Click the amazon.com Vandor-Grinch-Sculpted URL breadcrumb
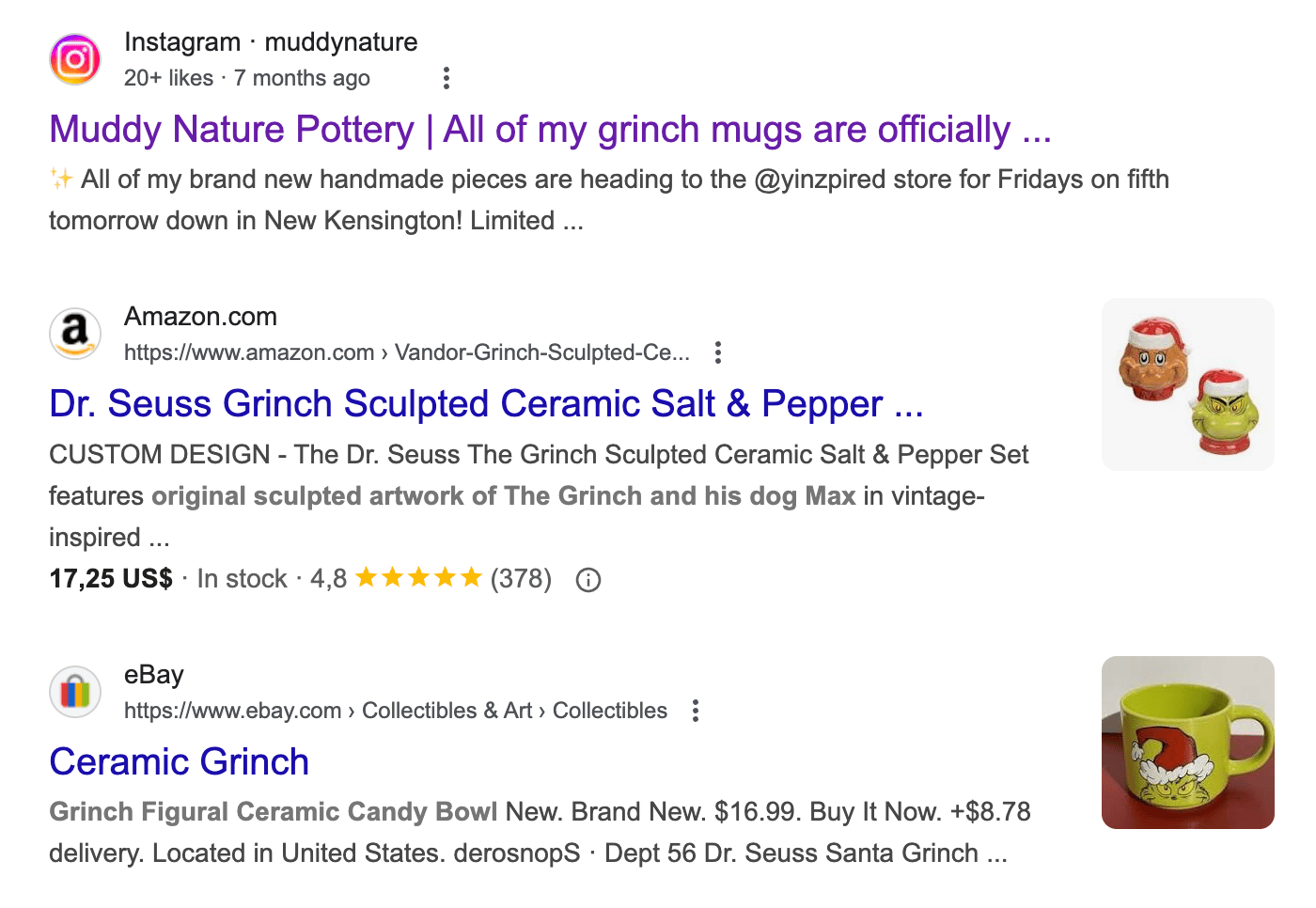Screen dimensions: 1316x908 406,352
